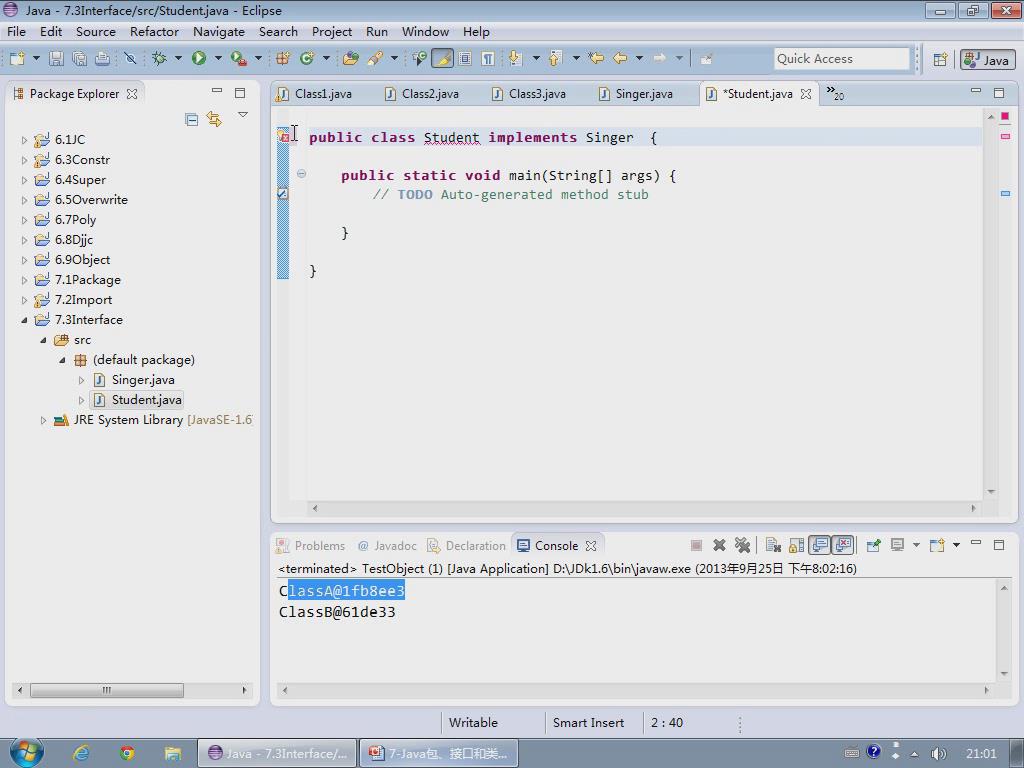Viewport: 1024px width, 768px height.
Task: Open Chrome from the taskbar
Action: [x=127, y=753]
